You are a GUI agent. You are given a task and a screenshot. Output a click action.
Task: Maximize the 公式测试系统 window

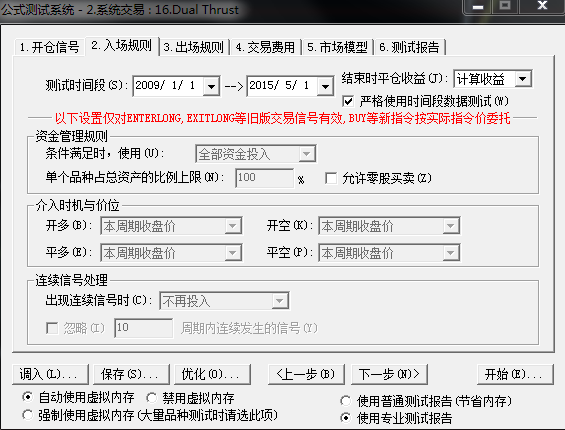[505, 6]
